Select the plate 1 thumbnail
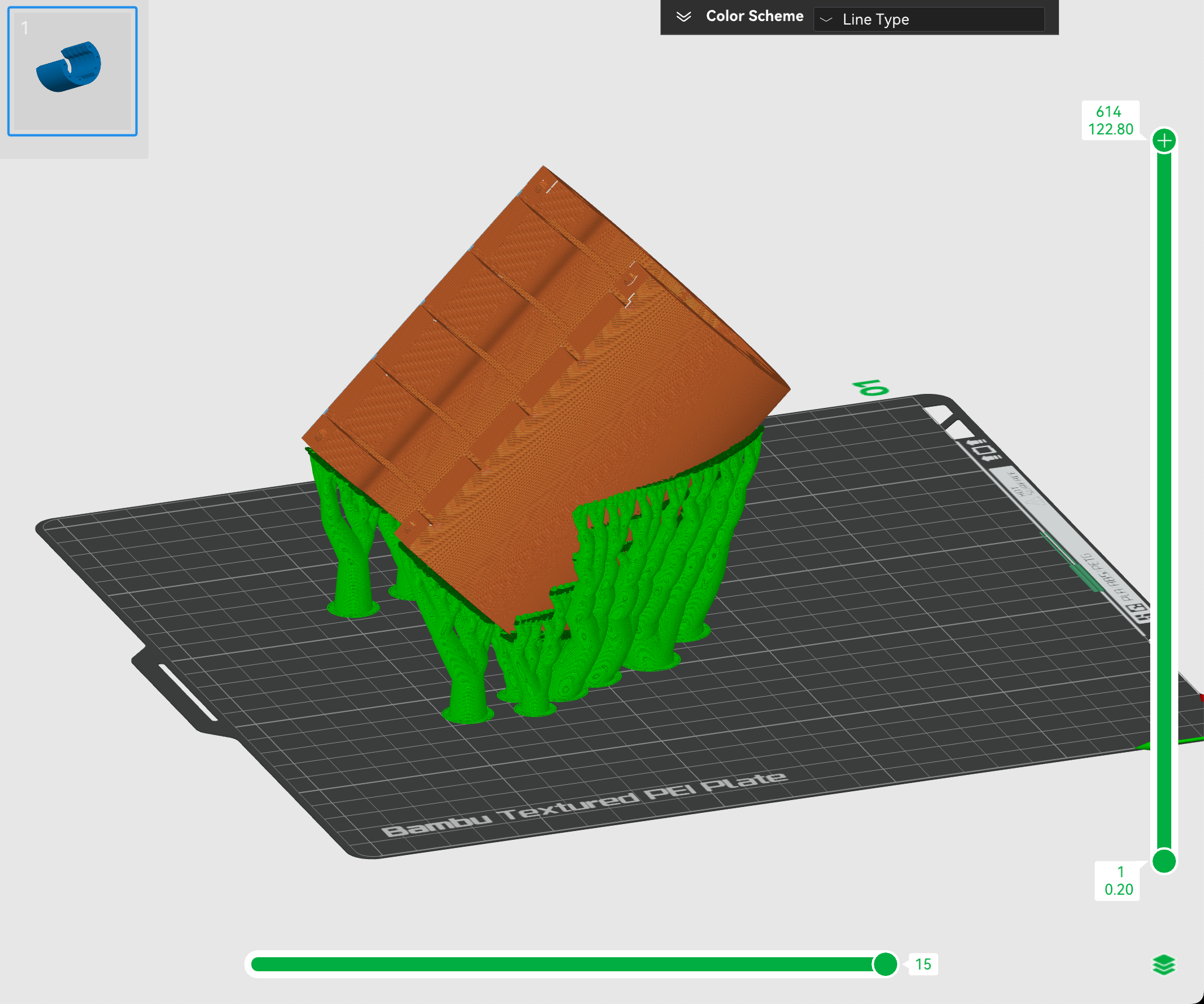Viewport: 1204px width, 1004px height. 72,71
